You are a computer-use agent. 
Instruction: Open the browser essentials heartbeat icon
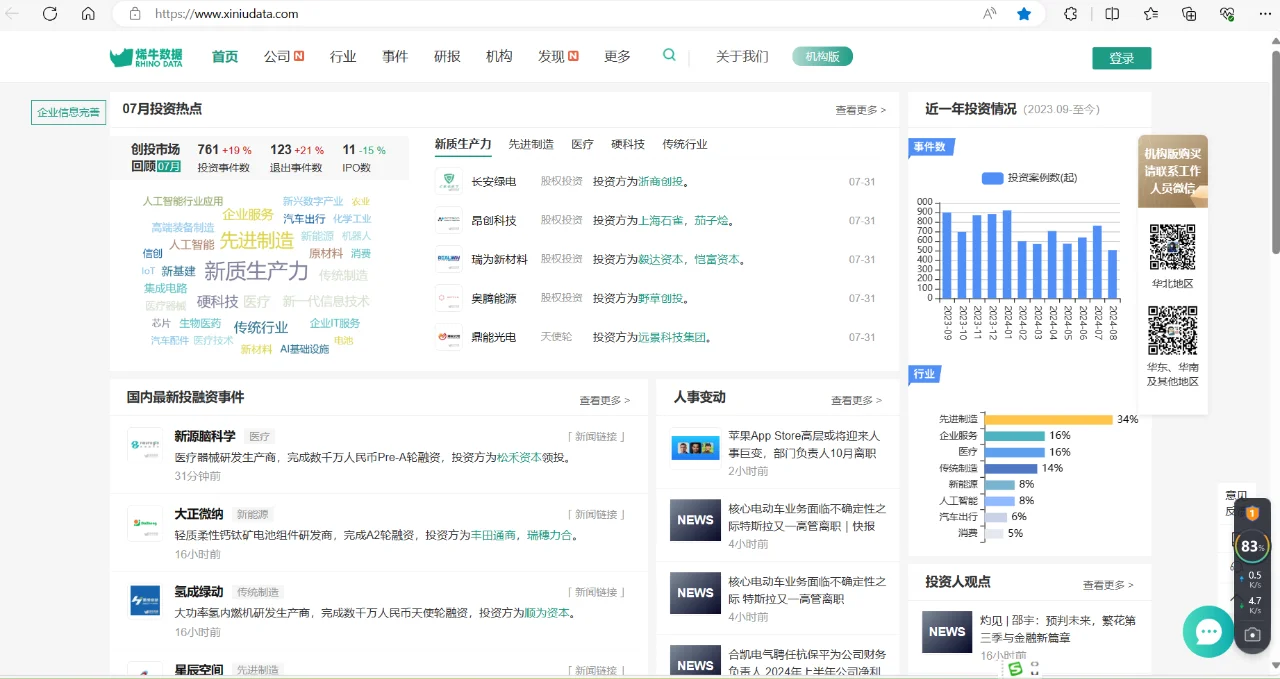pyautogui.click(x=1227, y=14)
